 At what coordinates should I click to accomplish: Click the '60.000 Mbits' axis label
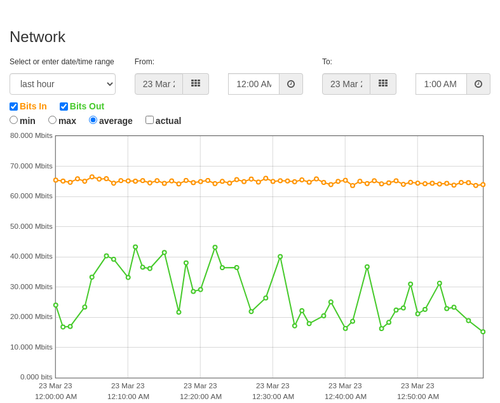pos(31,196)
